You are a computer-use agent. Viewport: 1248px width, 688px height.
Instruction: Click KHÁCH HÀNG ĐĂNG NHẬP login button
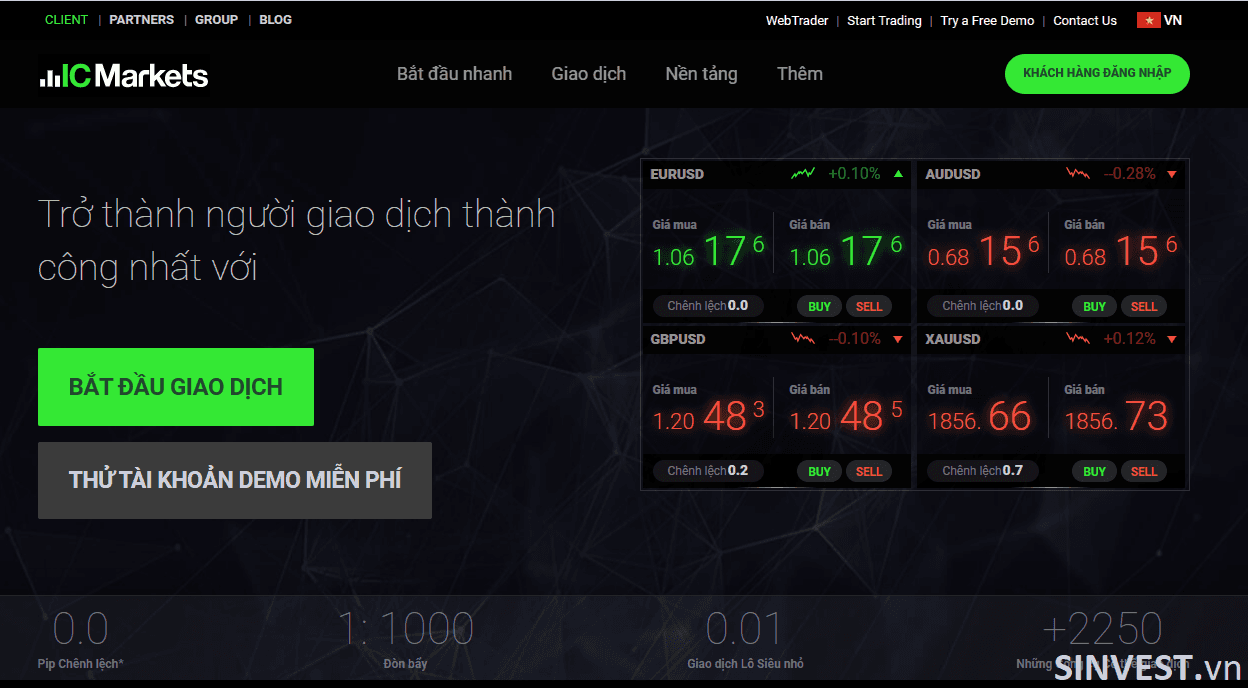pyautogui.click(x=1097, y=73)
